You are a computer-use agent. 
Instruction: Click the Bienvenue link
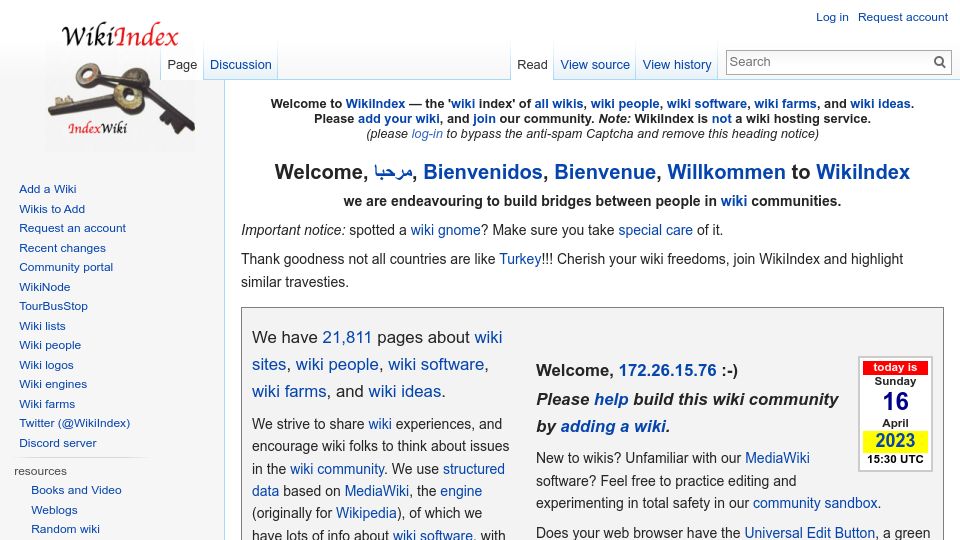tap(605, 172)
